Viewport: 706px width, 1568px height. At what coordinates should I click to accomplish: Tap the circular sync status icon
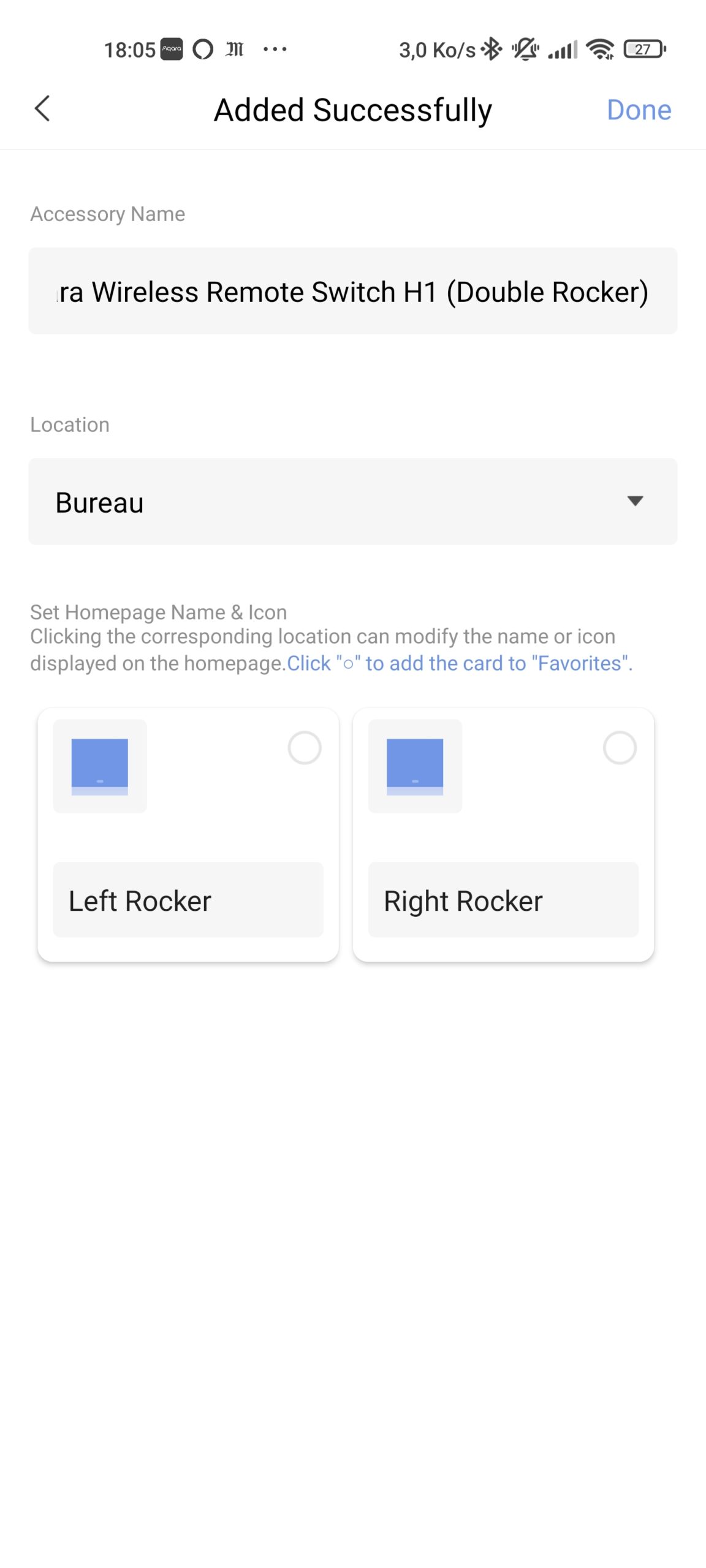[203, 49]
